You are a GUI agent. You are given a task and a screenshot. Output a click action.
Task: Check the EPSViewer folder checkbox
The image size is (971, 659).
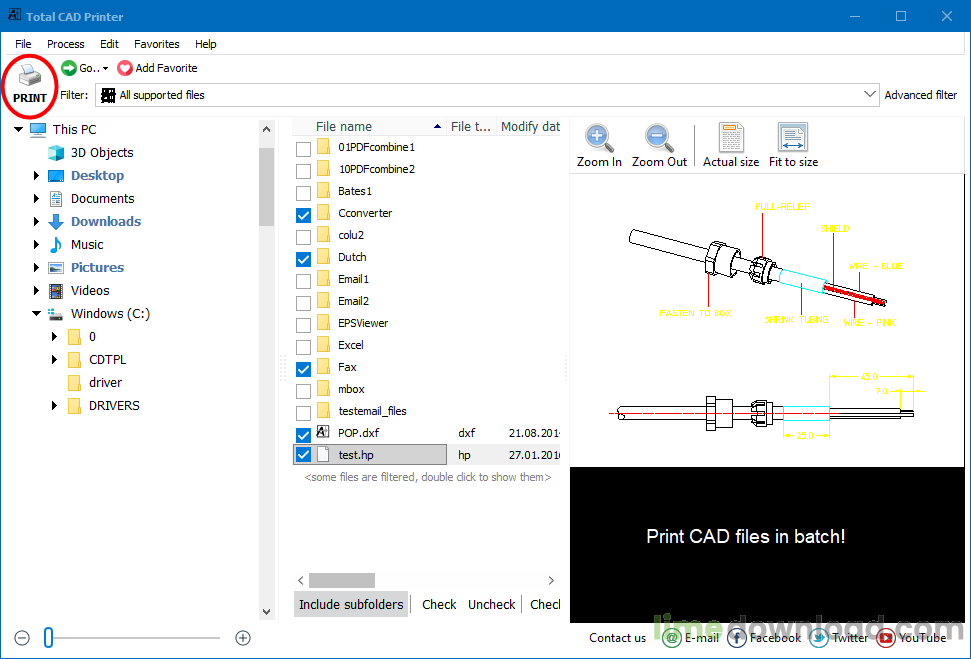[303, 325]
